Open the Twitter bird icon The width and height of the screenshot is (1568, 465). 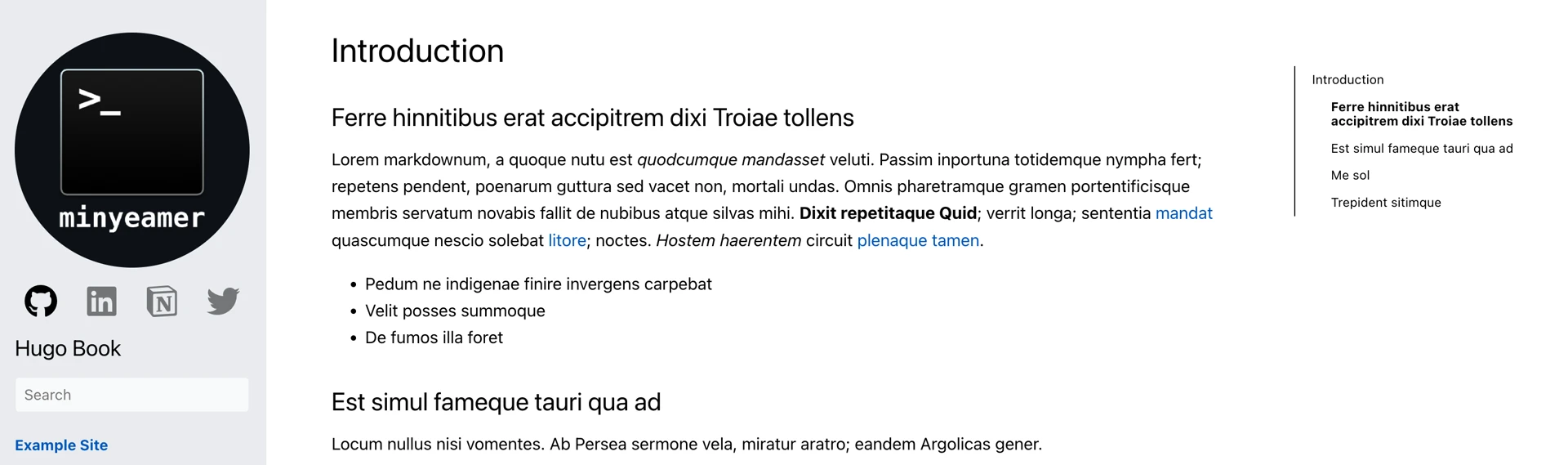click(222, 302)
